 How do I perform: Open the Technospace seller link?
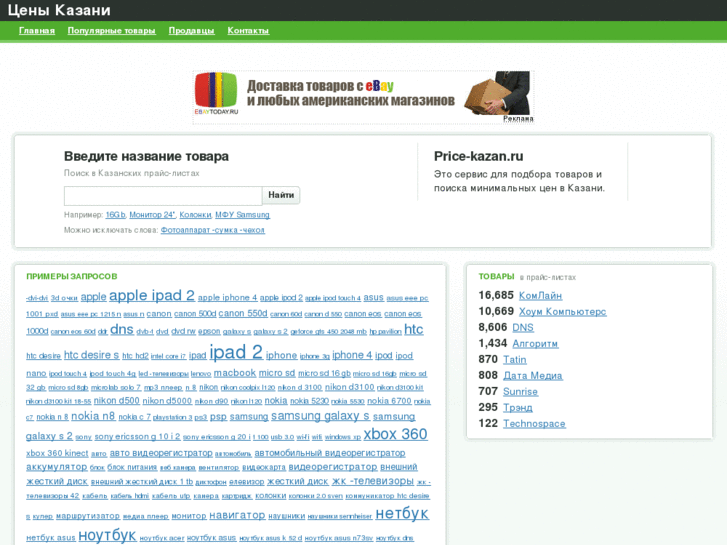[x=534, y=423]
